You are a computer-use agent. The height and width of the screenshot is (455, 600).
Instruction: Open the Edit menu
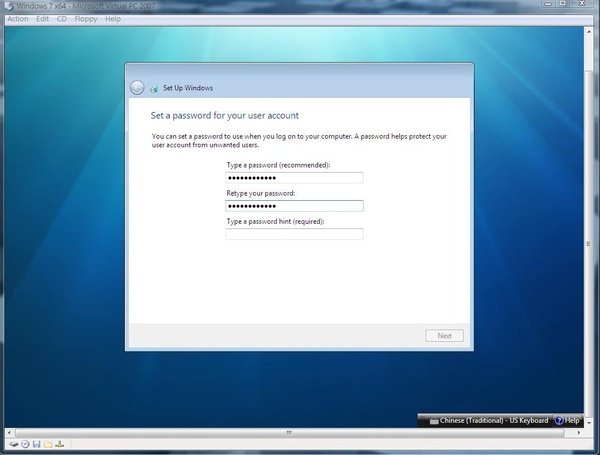tap(42, 19)
